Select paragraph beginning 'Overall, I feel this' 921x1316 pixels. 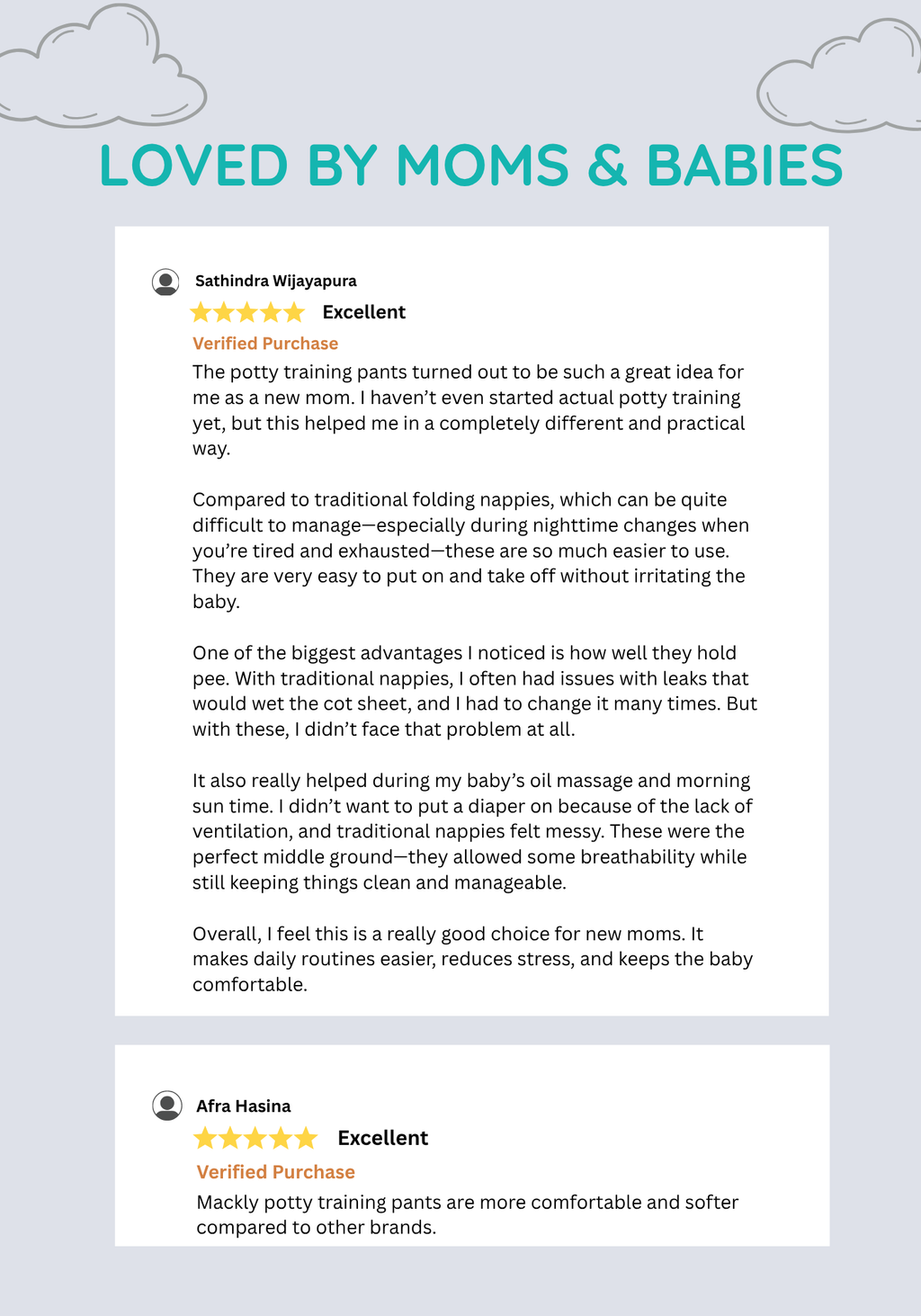[x=472, y=959]
